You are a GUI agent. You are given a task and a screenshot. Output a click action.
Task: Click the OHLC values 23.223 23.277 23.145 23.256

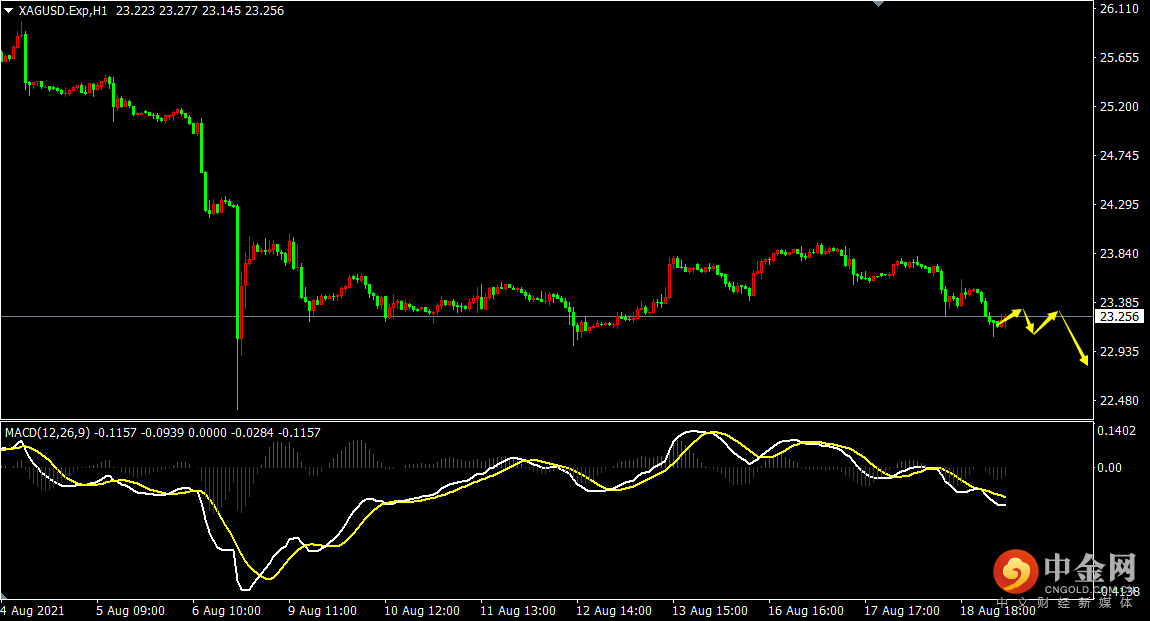pyautogui.click(x=200, y=11)
